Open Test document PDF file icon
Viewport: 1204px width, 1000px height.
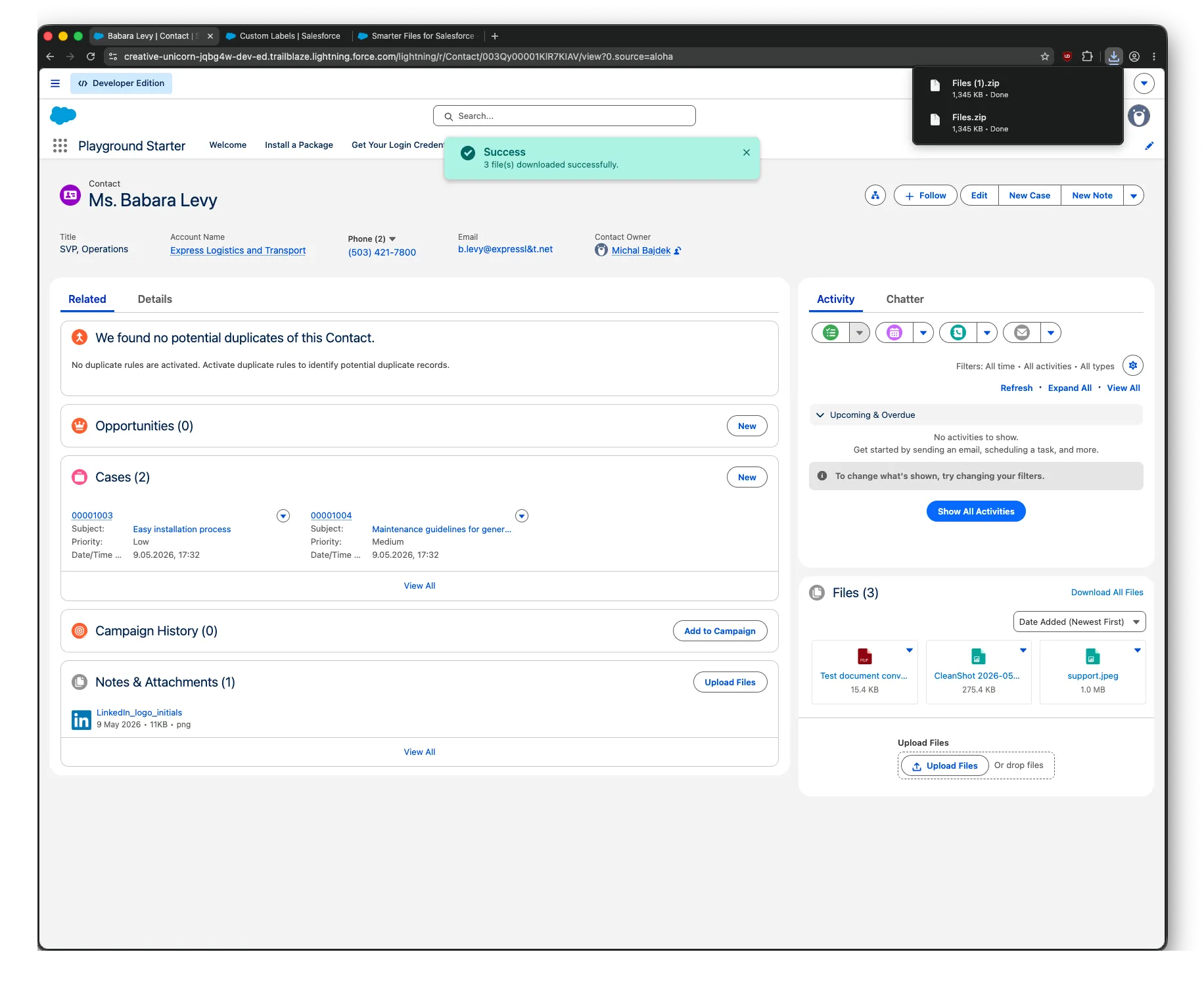864,656
